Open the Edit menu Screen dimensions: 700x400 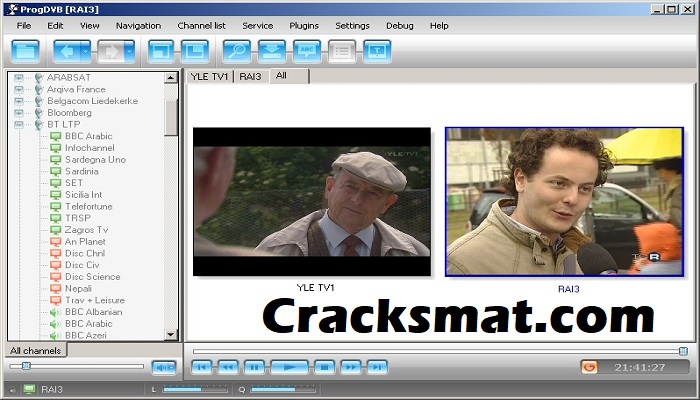tap(55, 25)
